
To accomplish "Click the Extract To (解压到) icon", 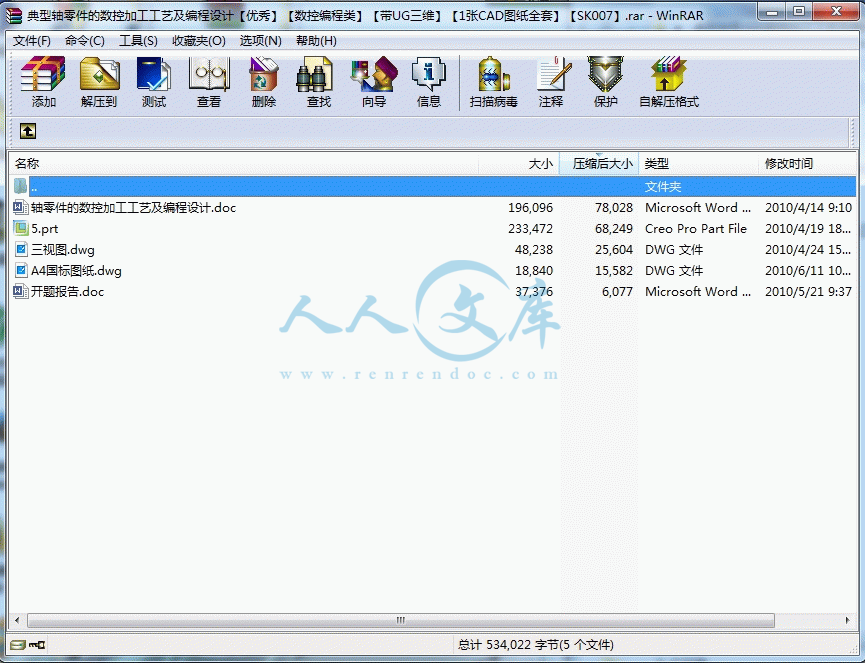I will (99, 74).
